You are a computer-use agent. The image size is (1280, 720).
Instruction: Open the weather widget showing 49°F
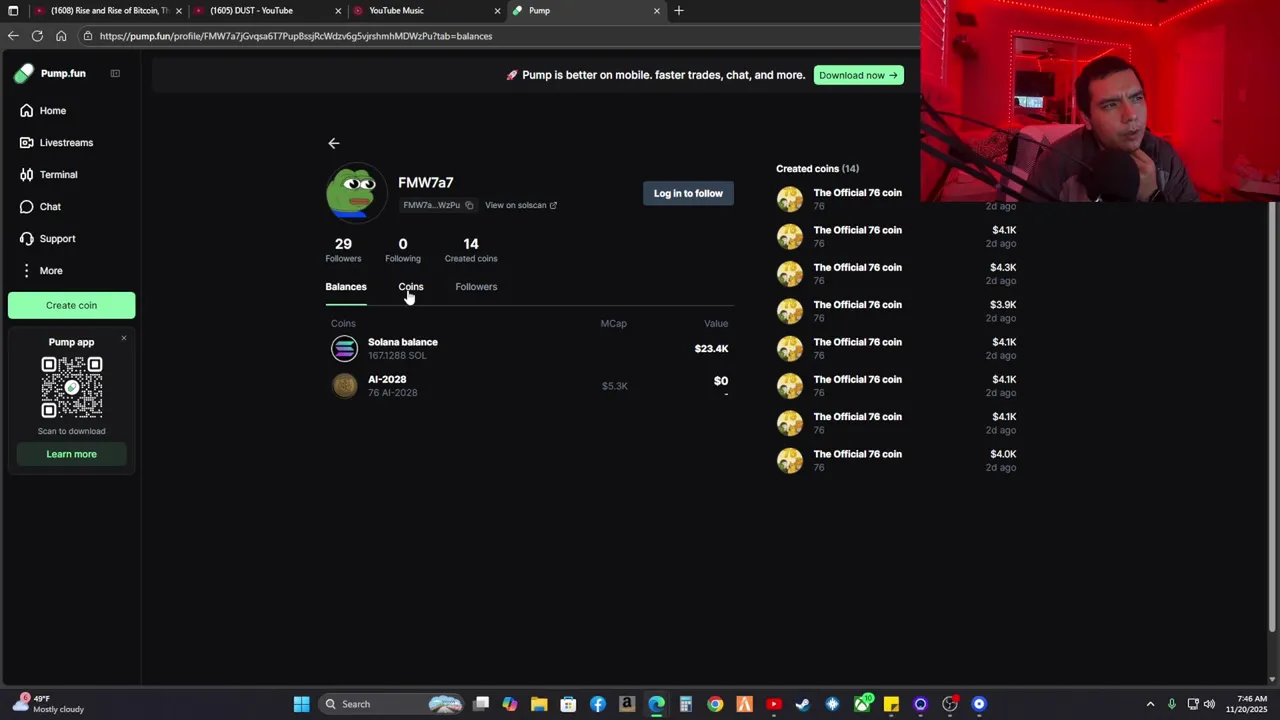point(48,704)
